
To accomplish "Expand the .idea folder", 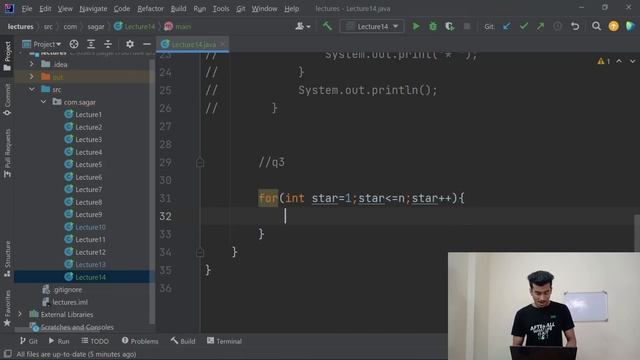I will point(31,64).
